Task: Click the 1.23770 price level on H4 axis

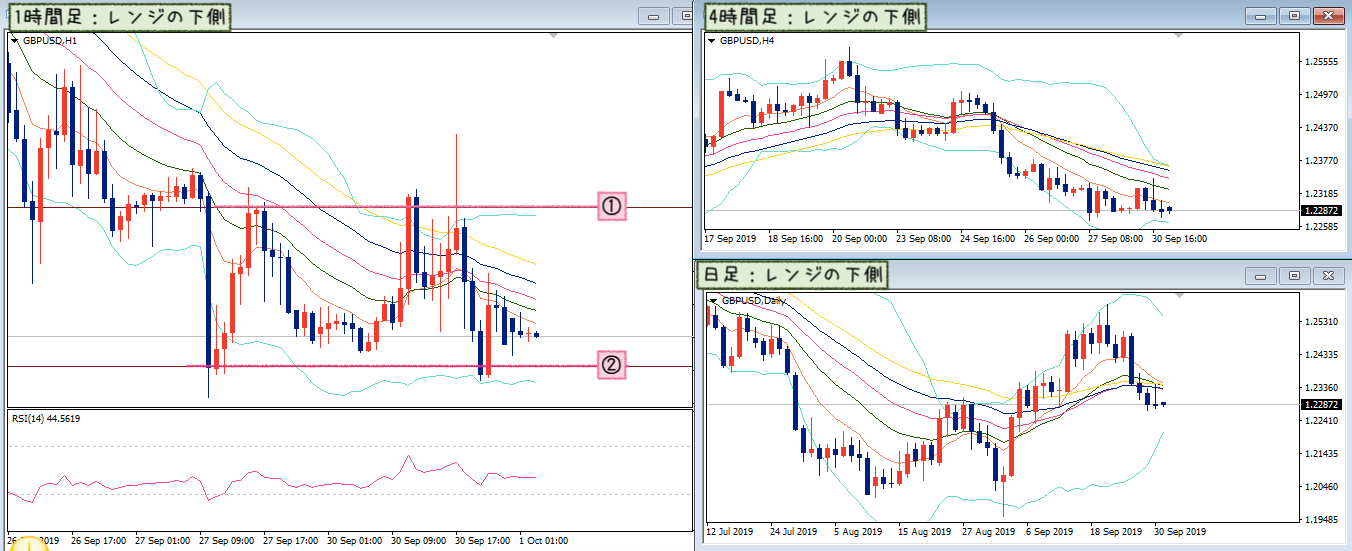Action: (x=1322, y=160)
